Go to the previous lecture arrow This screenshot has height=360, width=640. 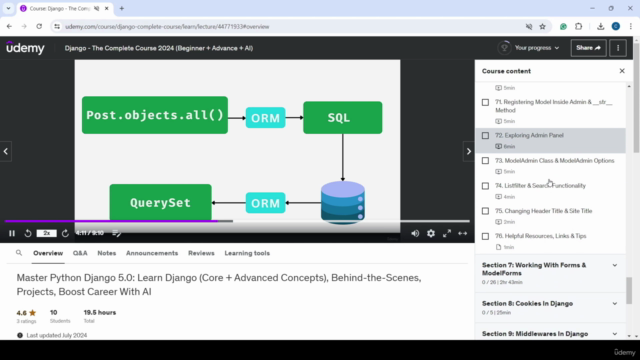(6, 151)
